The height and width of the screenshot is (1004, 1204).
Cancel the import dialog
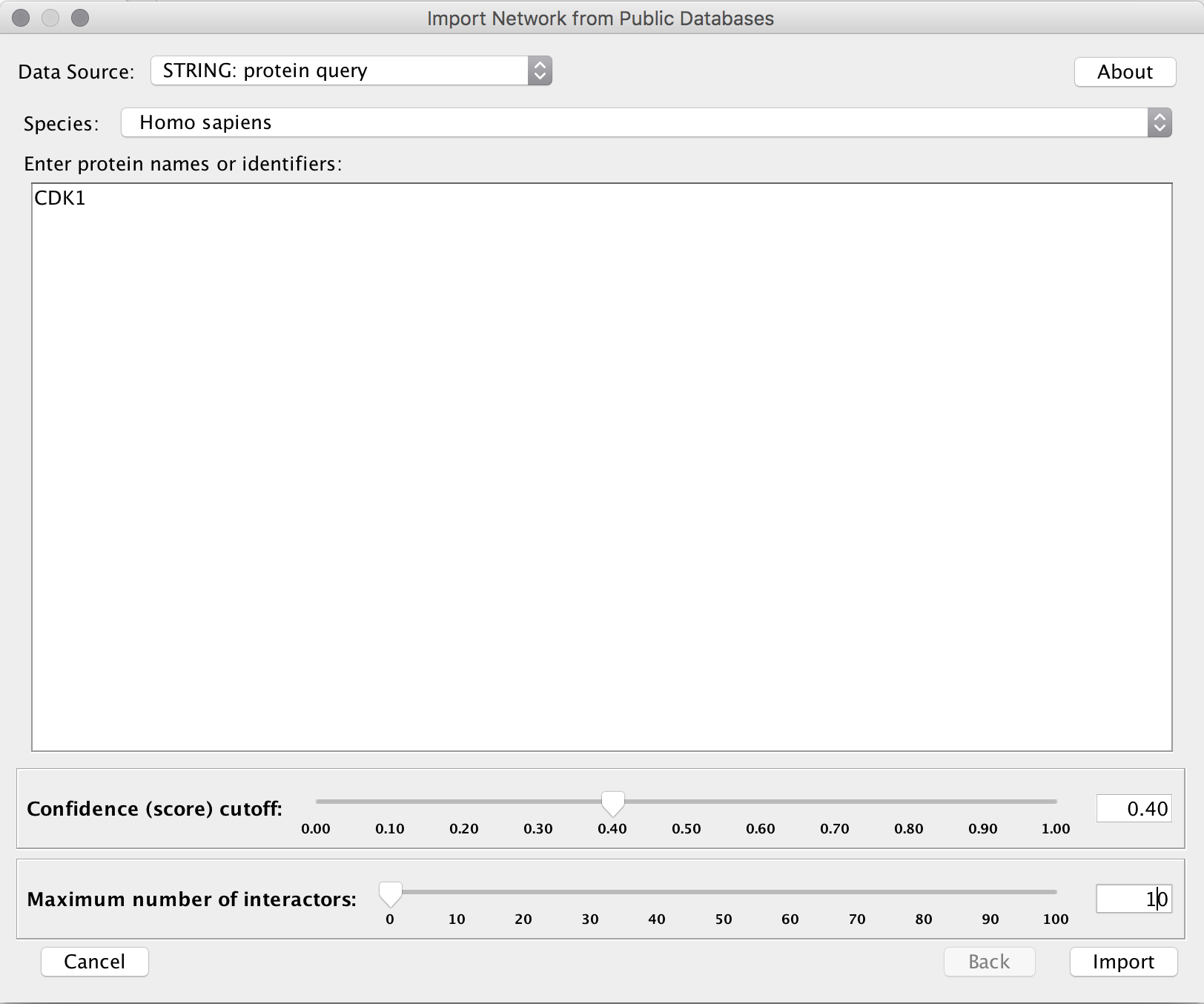(x=95, y=962)
